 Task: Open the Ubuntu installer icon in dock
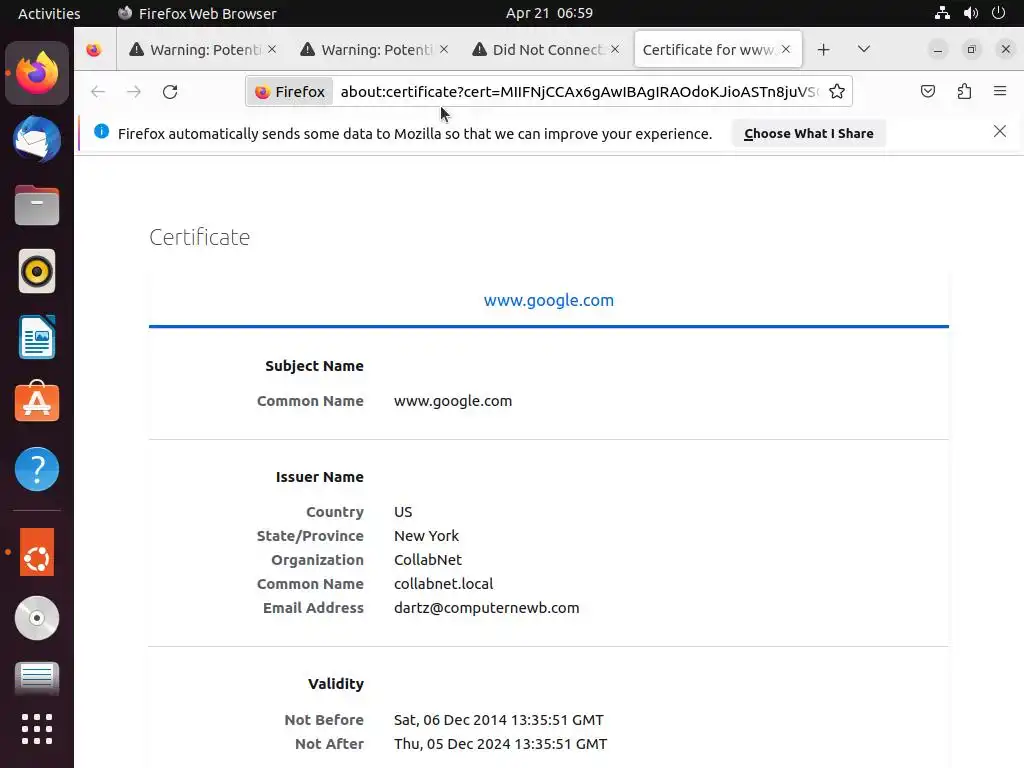37,552
